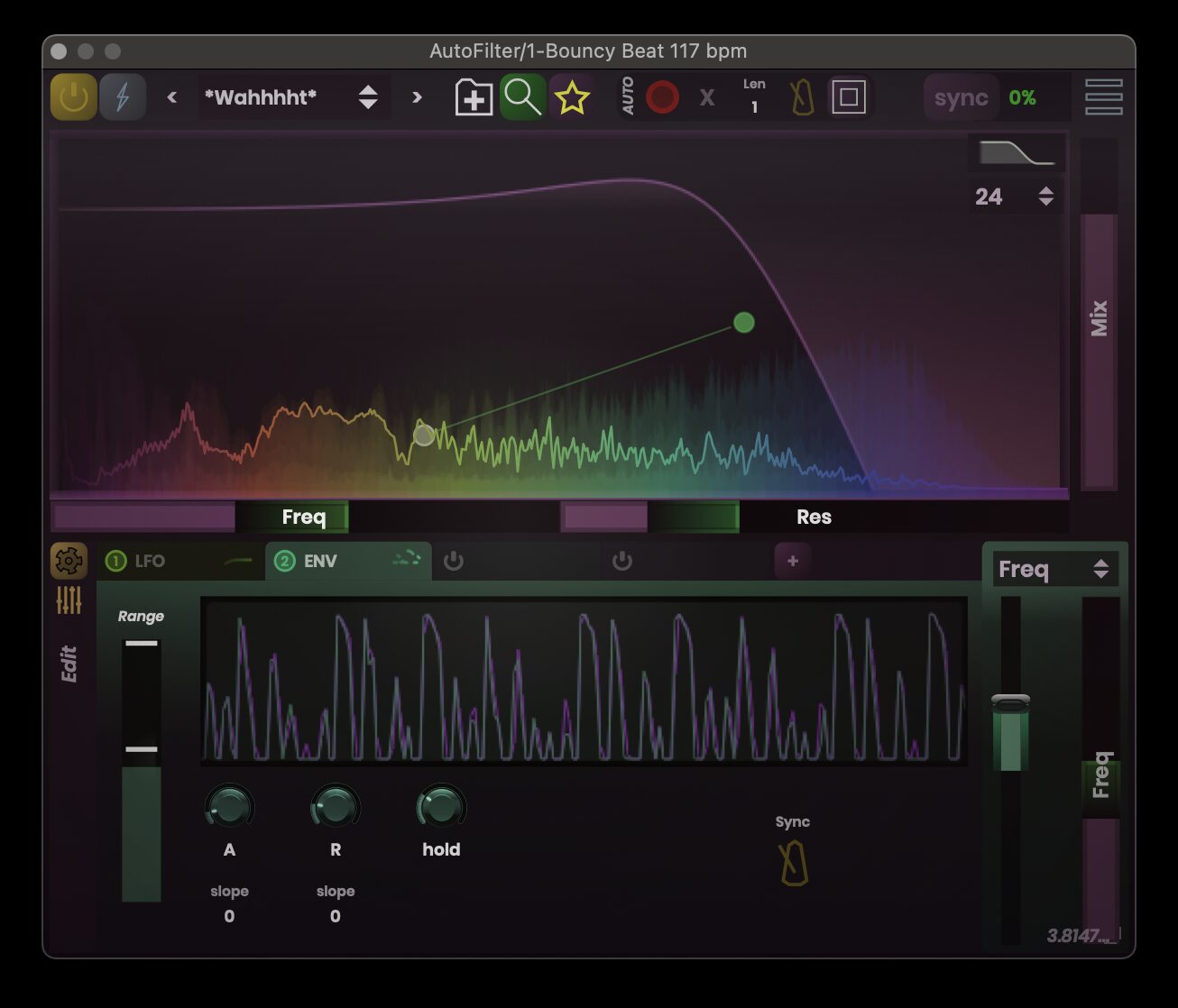The image size is (1178, 1008).
Task: Click the red automation record circle
Action: 662,97
